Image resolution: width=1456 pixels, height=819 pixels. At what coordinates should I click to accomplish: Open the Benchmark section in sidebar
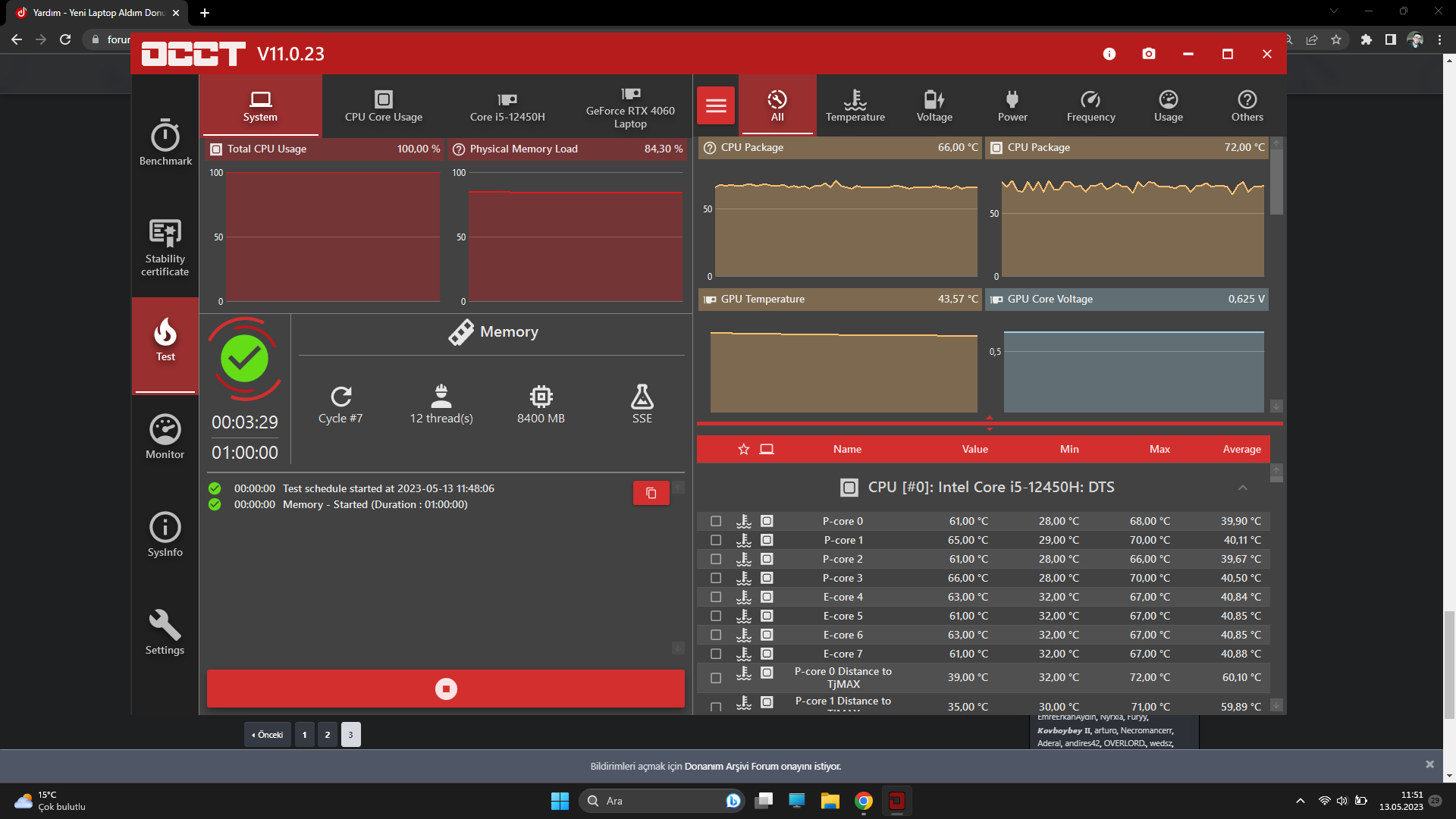coord(165,143)
